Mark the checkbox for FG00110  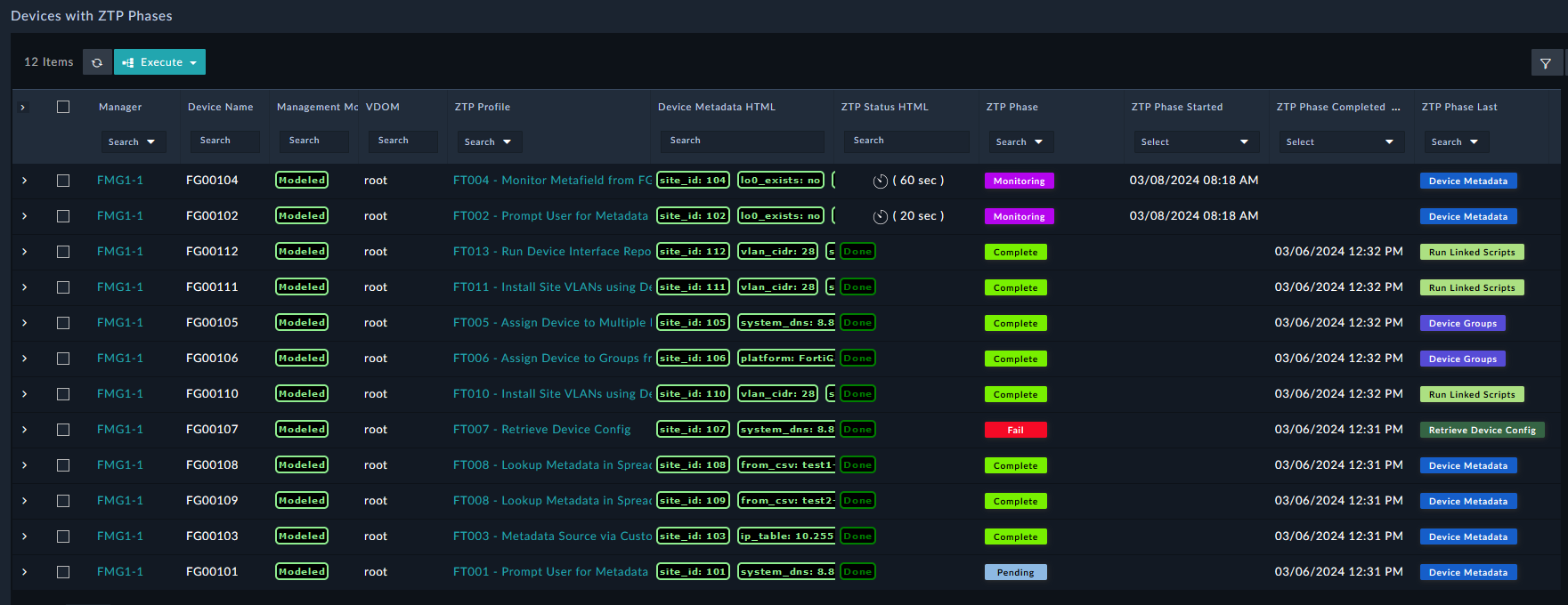coord(63,394)
